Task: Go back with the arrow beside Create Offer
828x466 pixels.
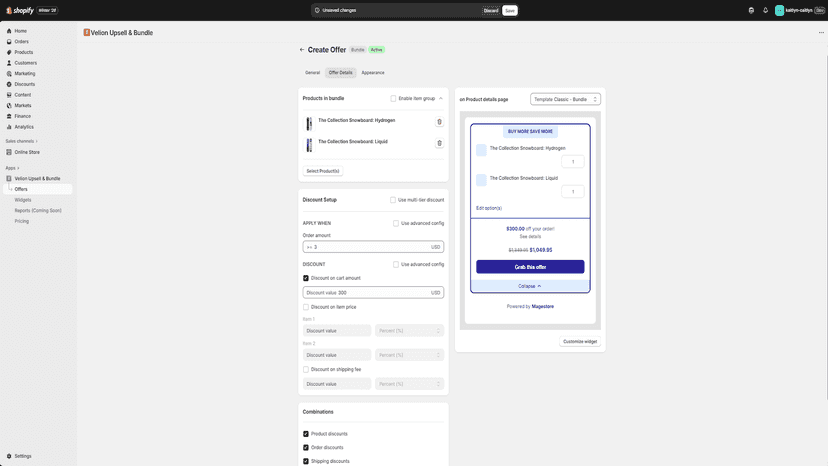Action: (x=302, y=50)
